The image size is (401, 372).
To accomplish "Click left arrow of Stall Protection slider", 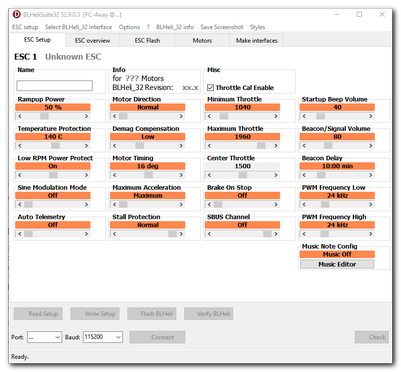I will click(114, 234).
